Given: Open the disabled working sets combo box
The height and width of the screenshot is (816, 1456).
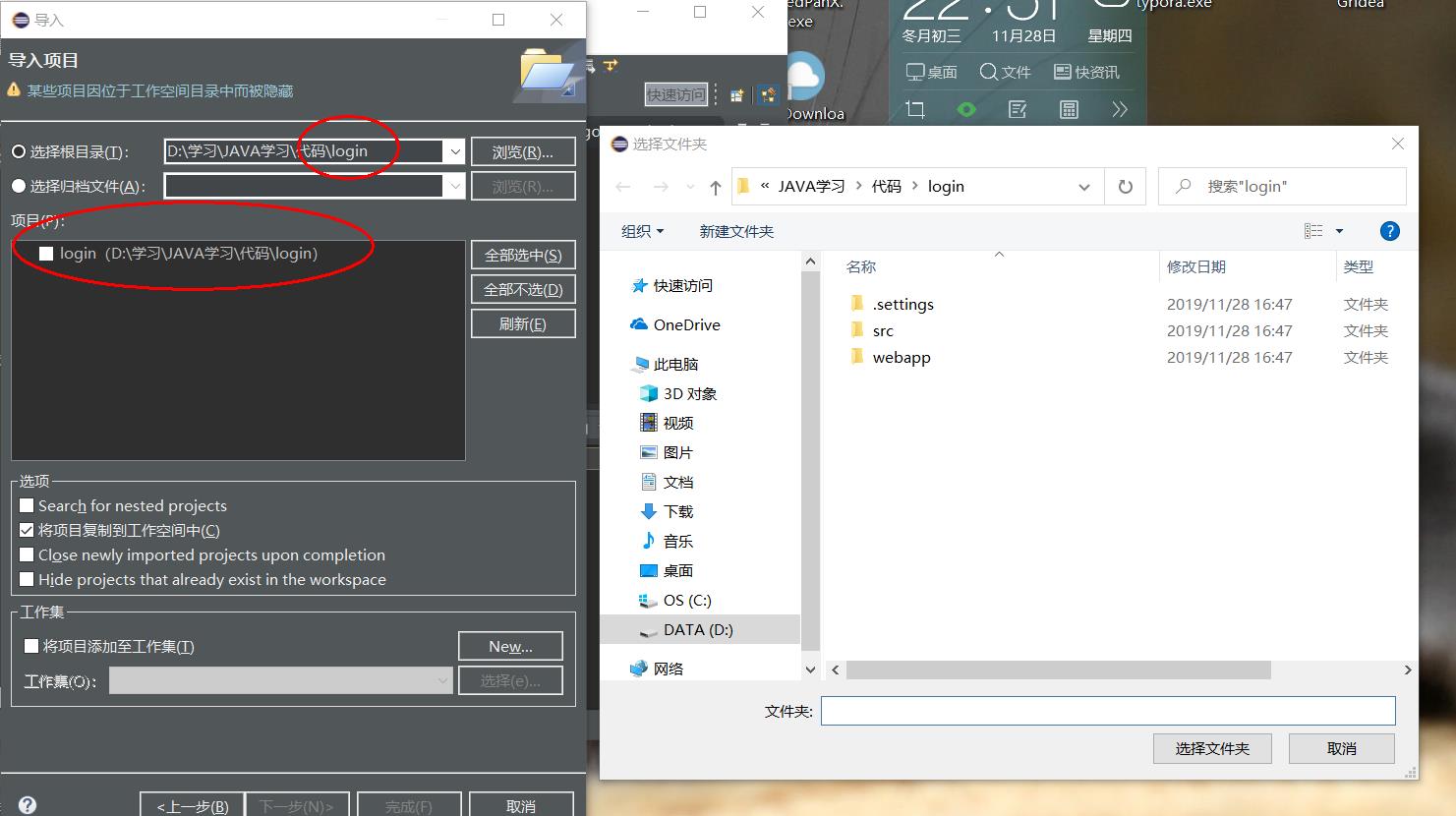Looking at the screenshot, I should click(281, 680).
